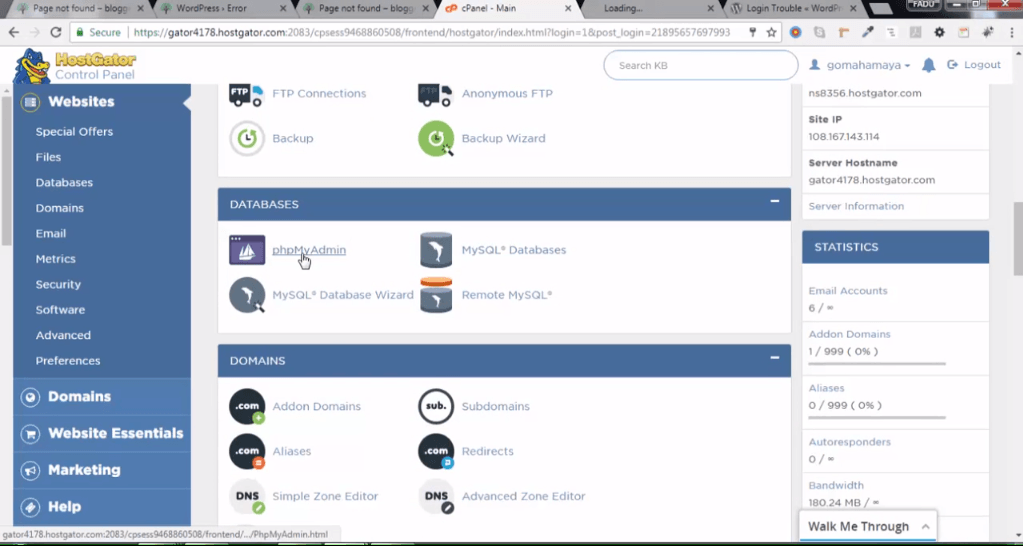The height and width of the screenshot is (546, 1023).
Task: Select Advanced in sidebar
Action: 63,335
